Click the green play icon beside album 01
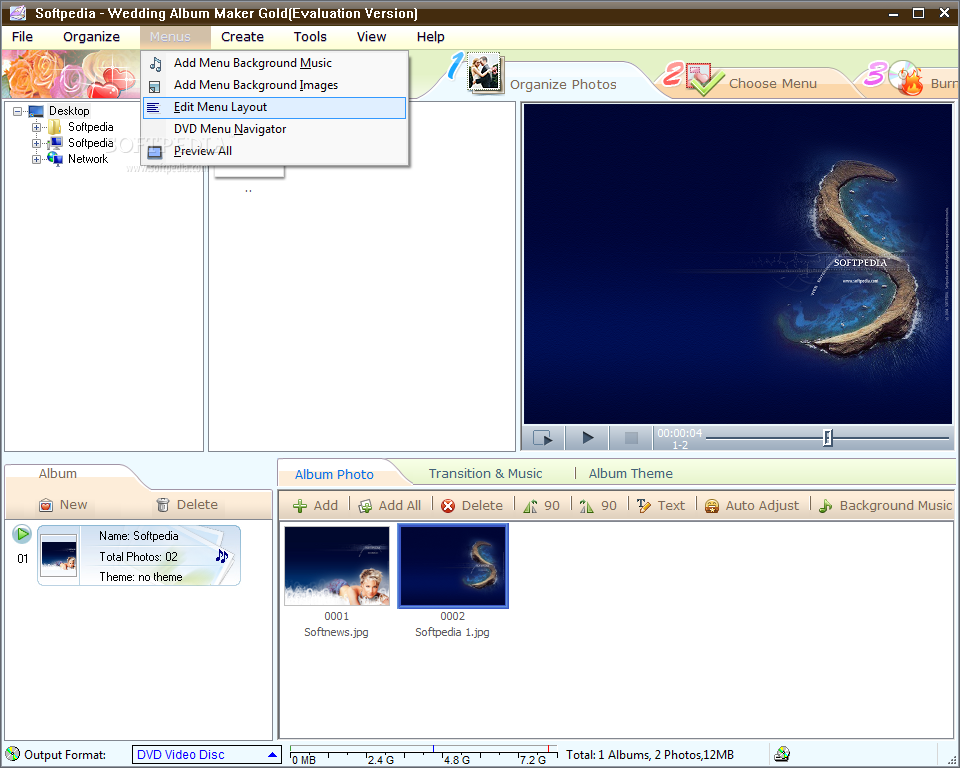Viewport: 960px width, 768px height. [22, 534]
